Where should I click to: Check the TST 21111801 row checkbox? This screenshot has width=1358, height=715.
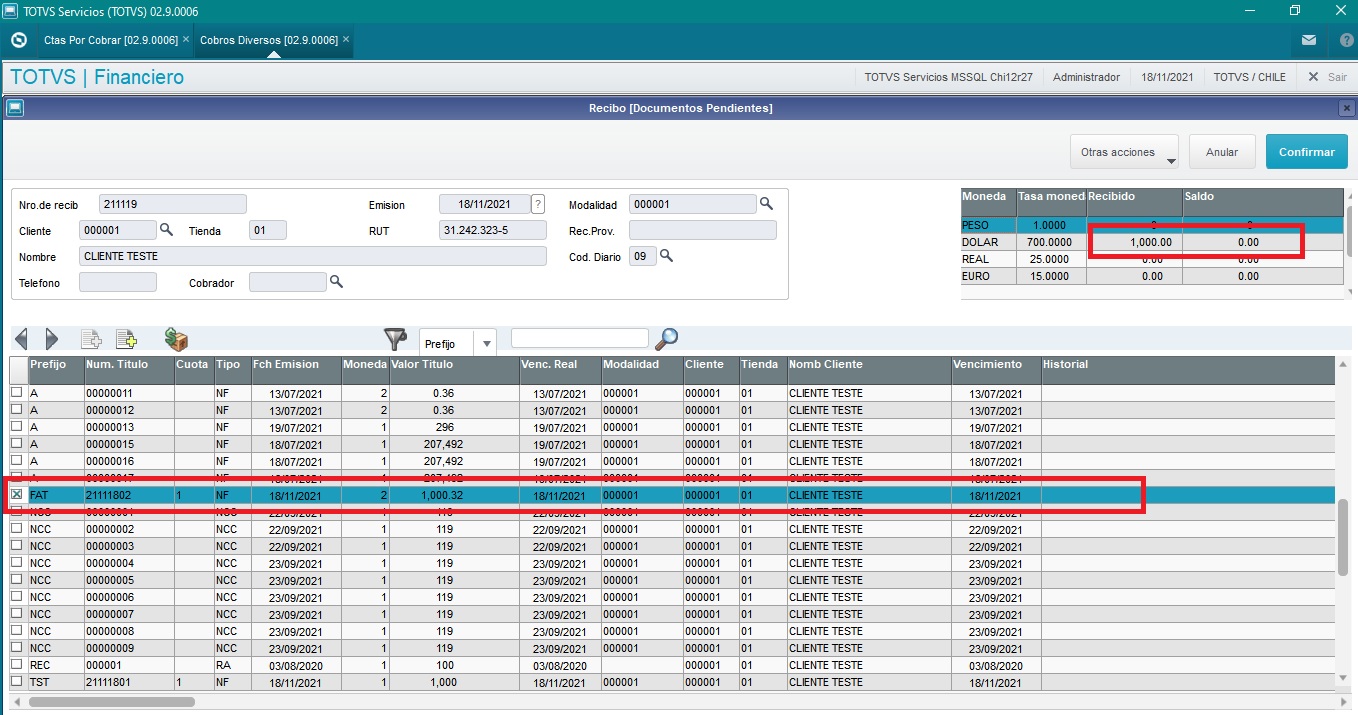[16, 681]
